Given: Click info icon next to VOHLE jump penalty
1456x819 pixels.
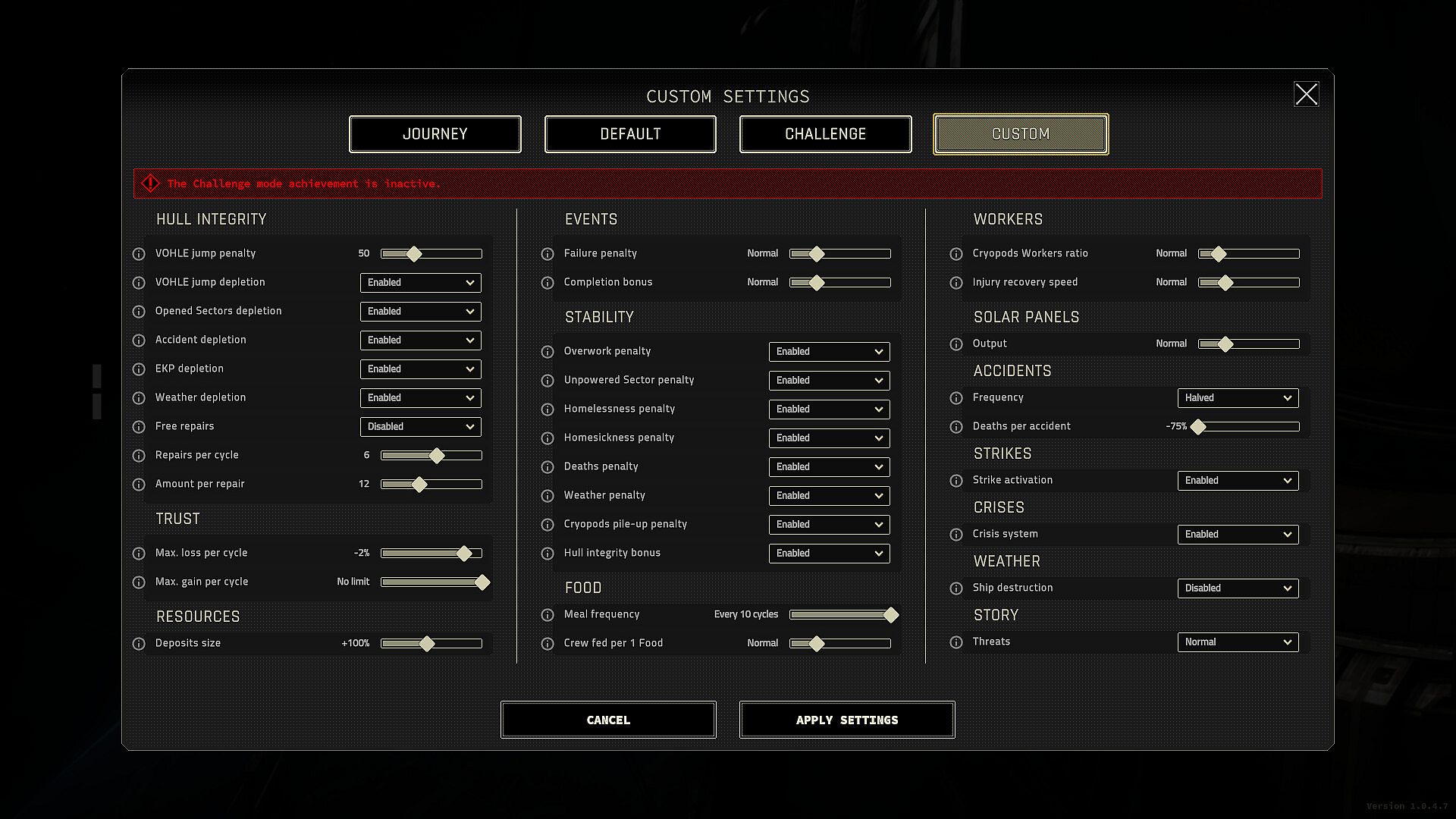Looking at the screenshot, I should click(x=139, y=254).
